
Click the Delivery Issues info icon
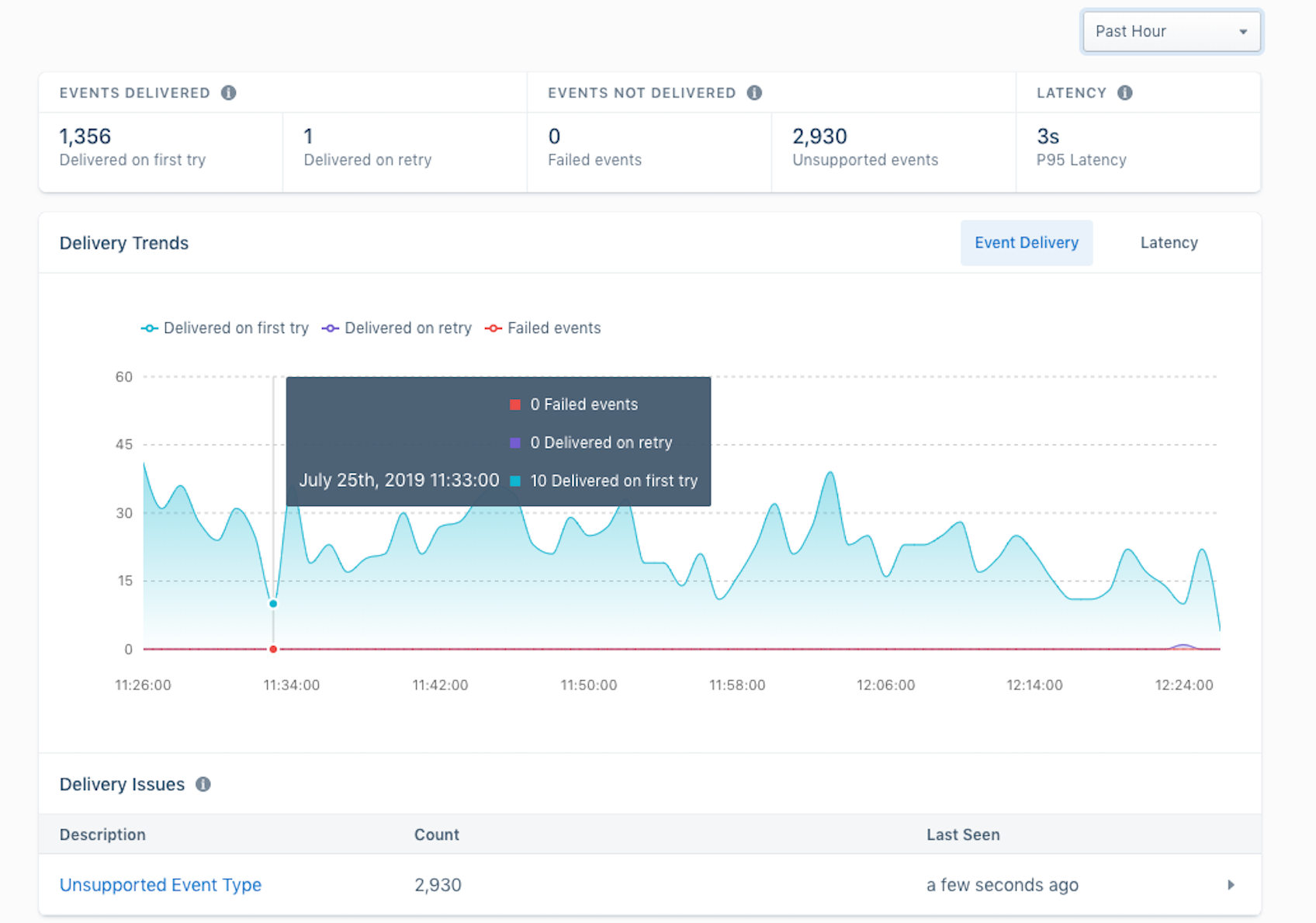[203, 785]
